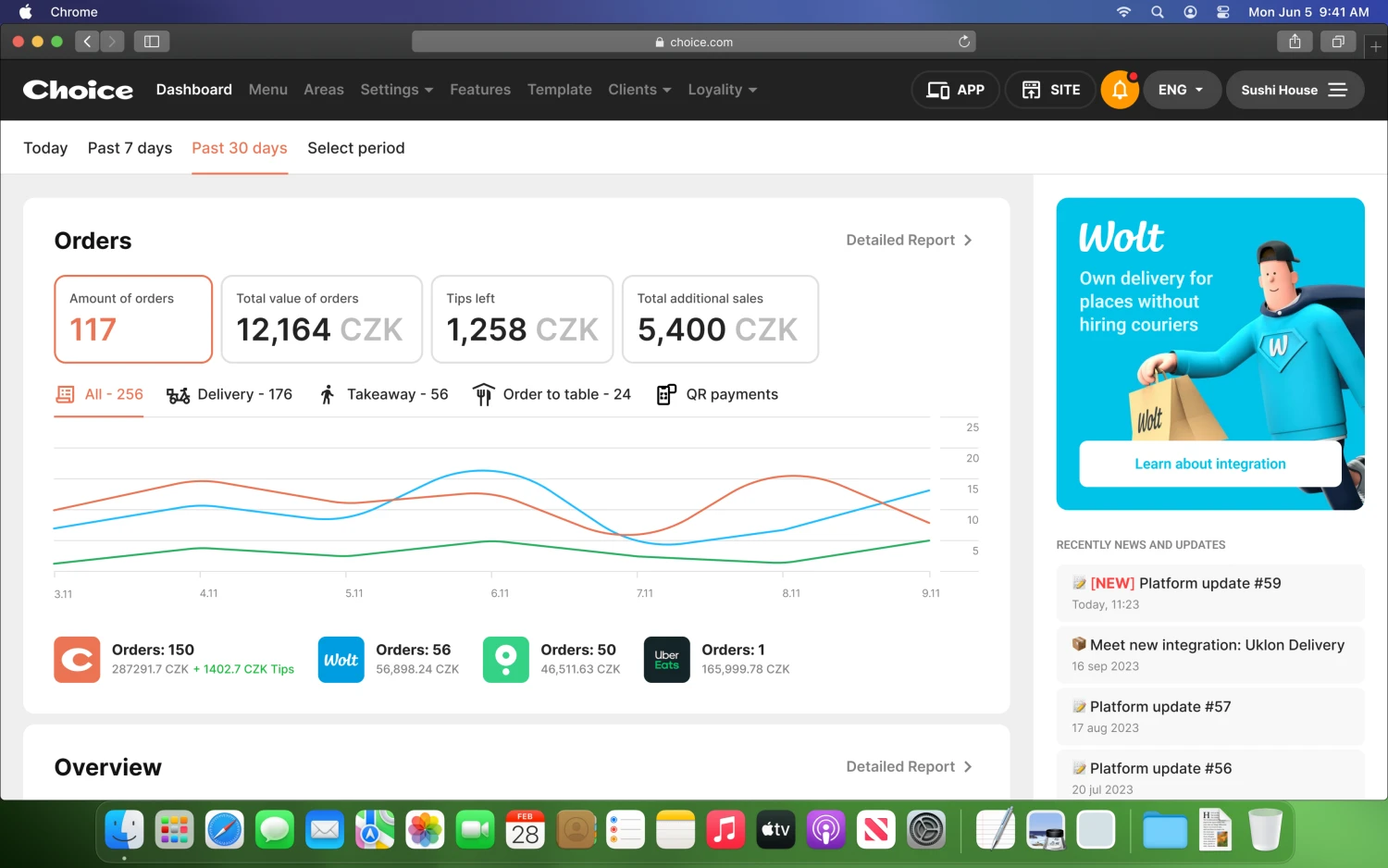Show Takeaway - 56 orders only

click(383, 395)
